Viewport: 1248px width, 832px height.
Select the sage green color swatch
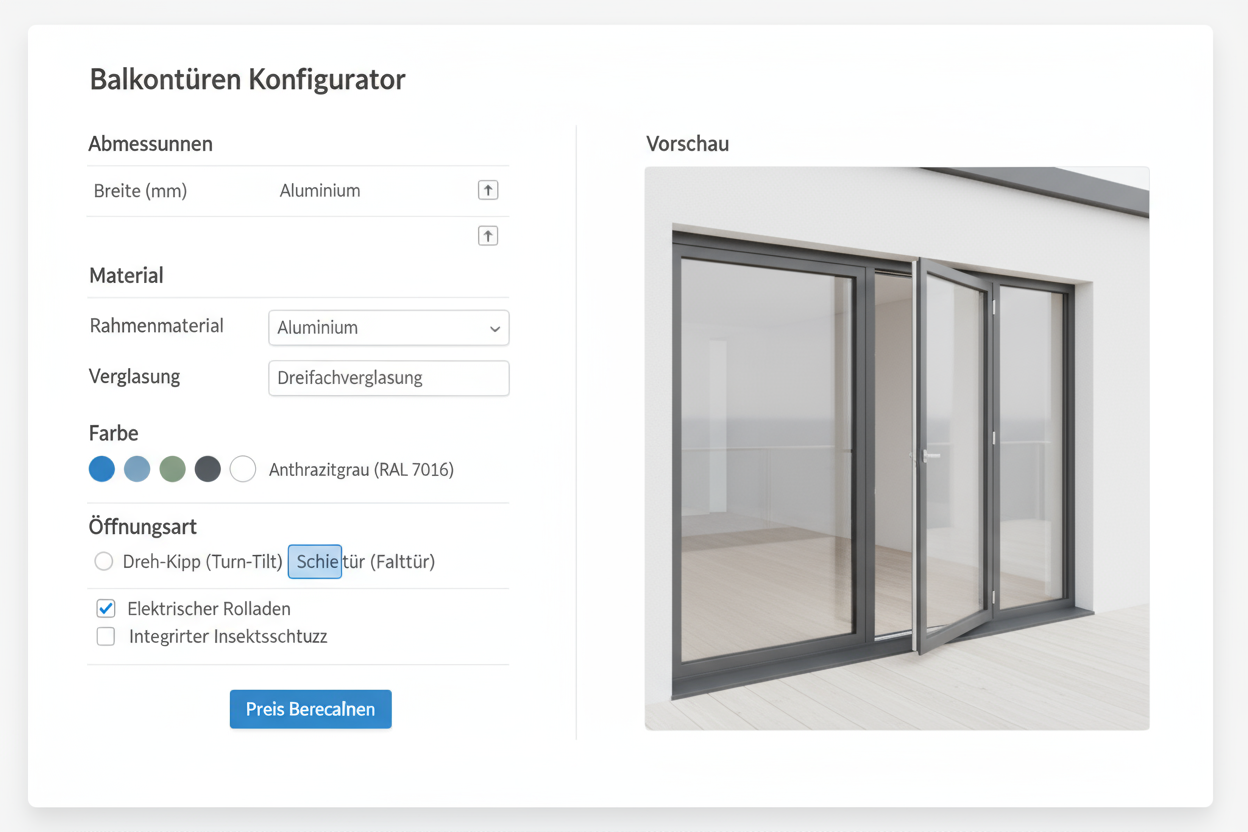tap(173, 468)
